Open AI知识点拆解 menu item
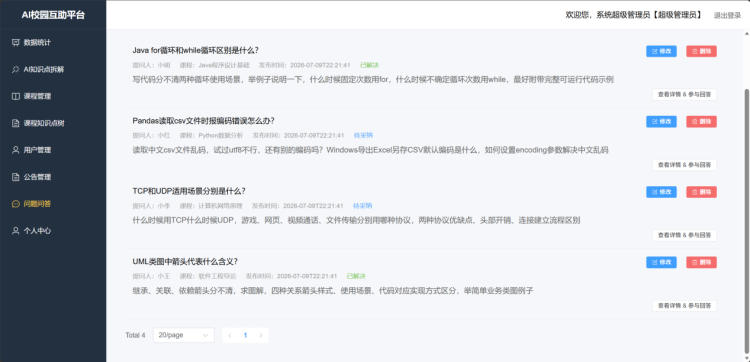The width and height of the screenshot is (750, 362). click(53, 69)
